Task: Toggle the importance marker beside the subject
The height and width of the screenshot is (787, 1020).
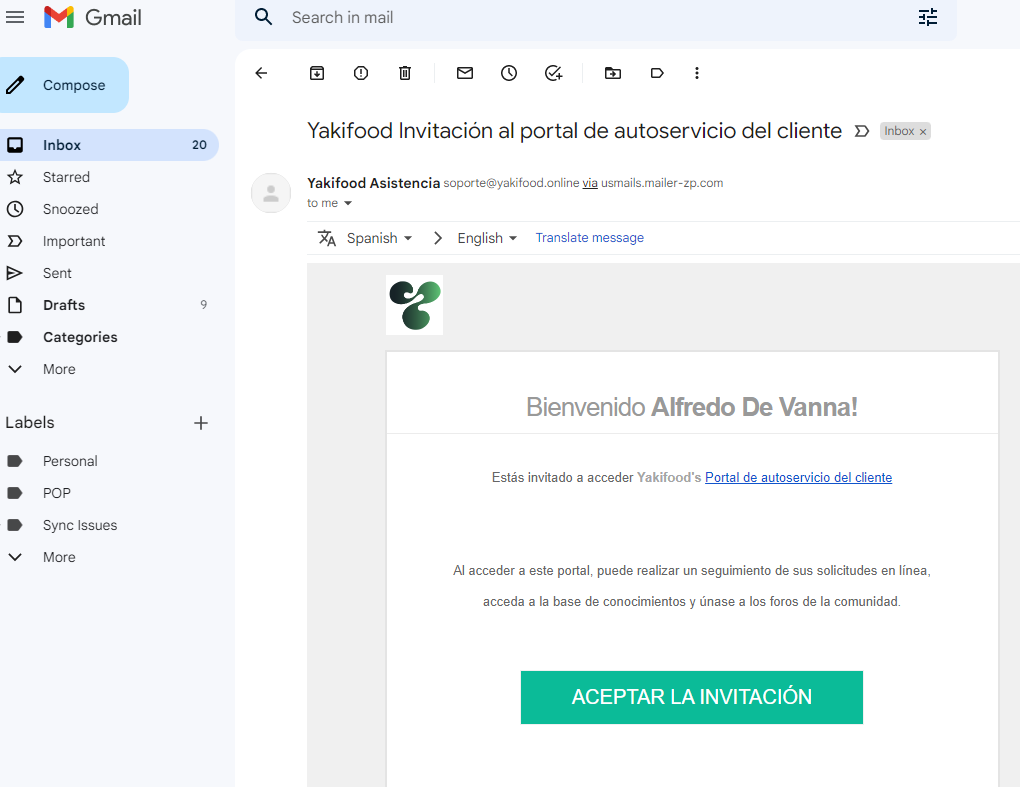Action: tap(862, 131)
